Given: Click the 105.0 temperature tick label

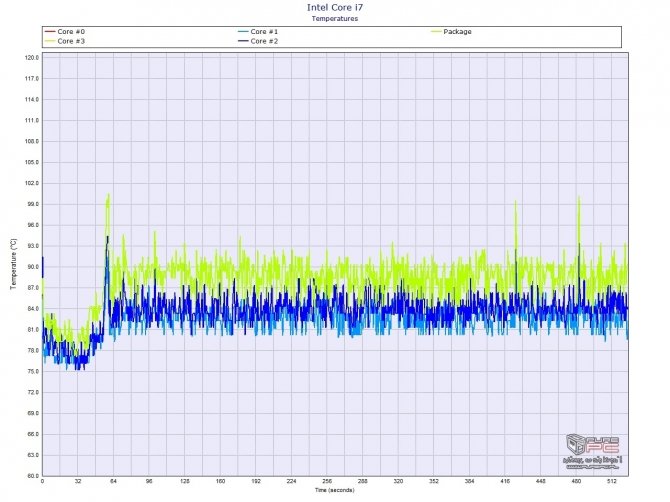Looking at the screenshot, I should (32, 162).
